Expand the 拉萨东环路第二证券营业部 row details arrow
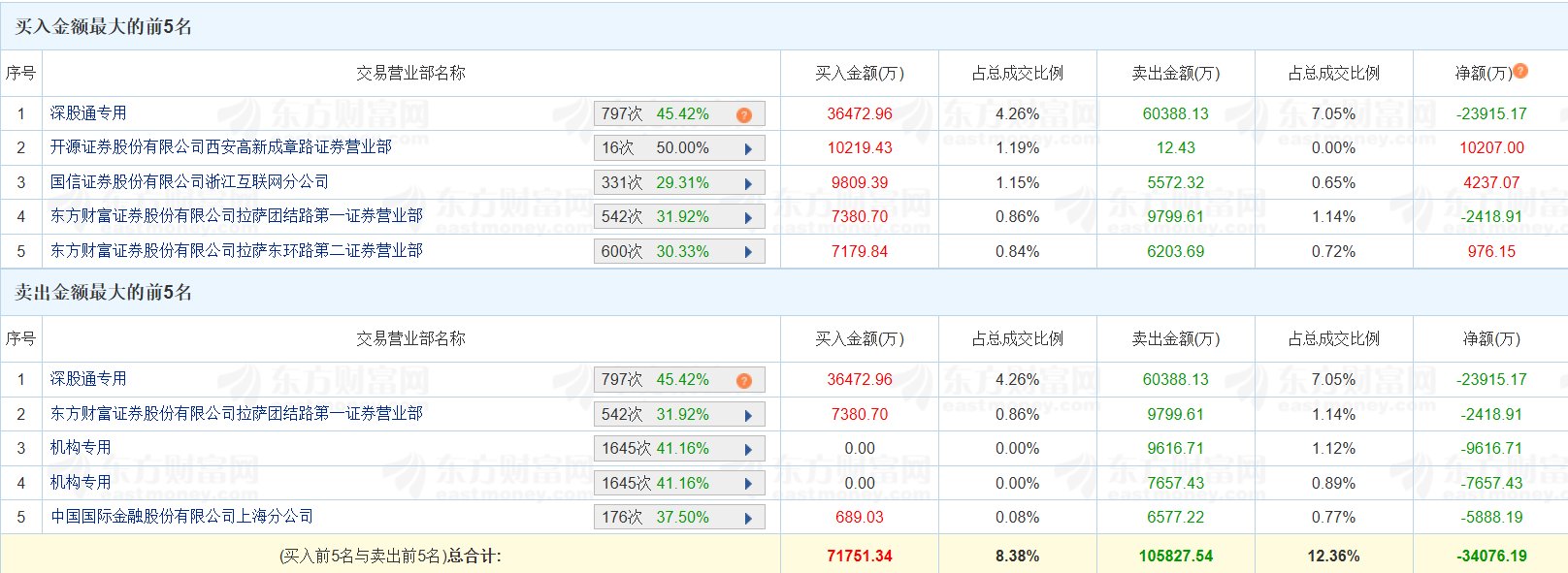 click(748, 252)
